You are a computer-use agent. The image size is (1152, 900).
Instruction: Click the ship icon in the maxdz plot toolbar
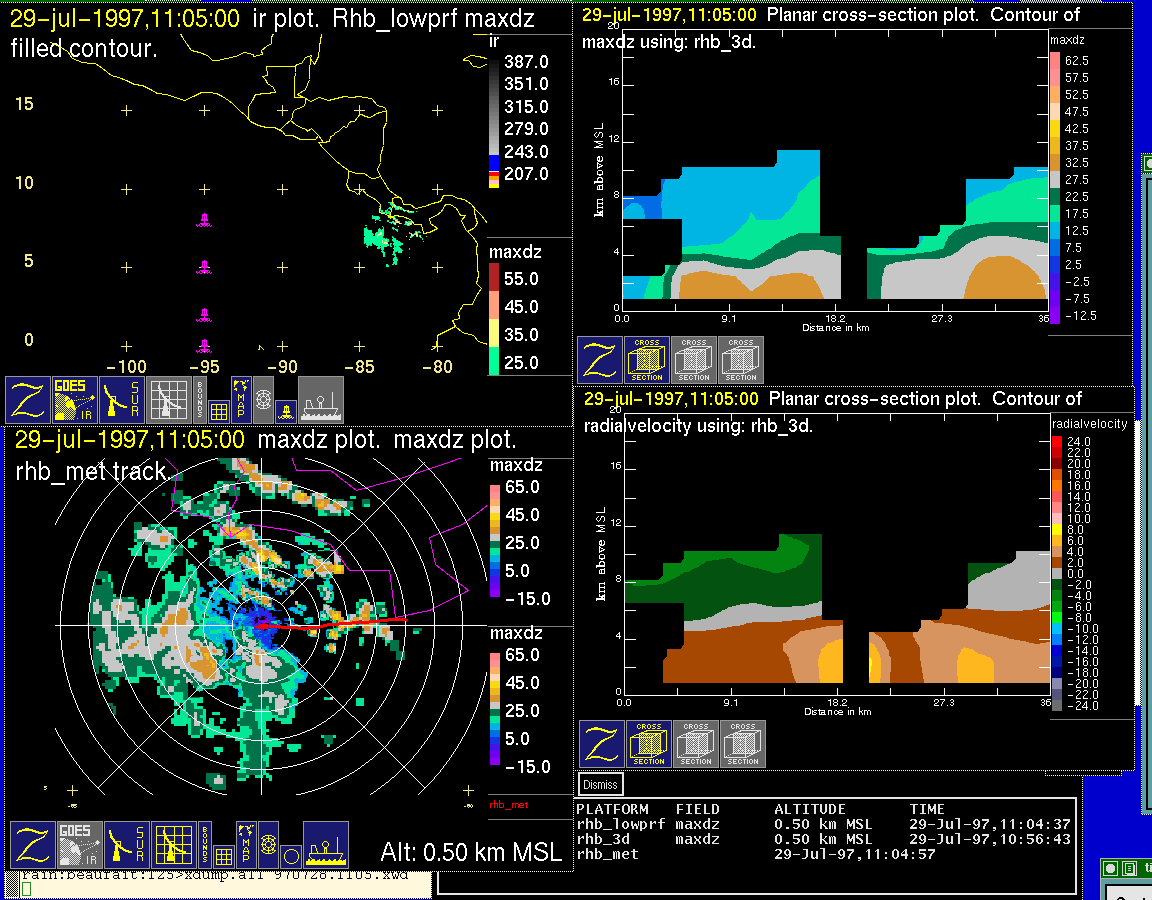click(325, 844)
